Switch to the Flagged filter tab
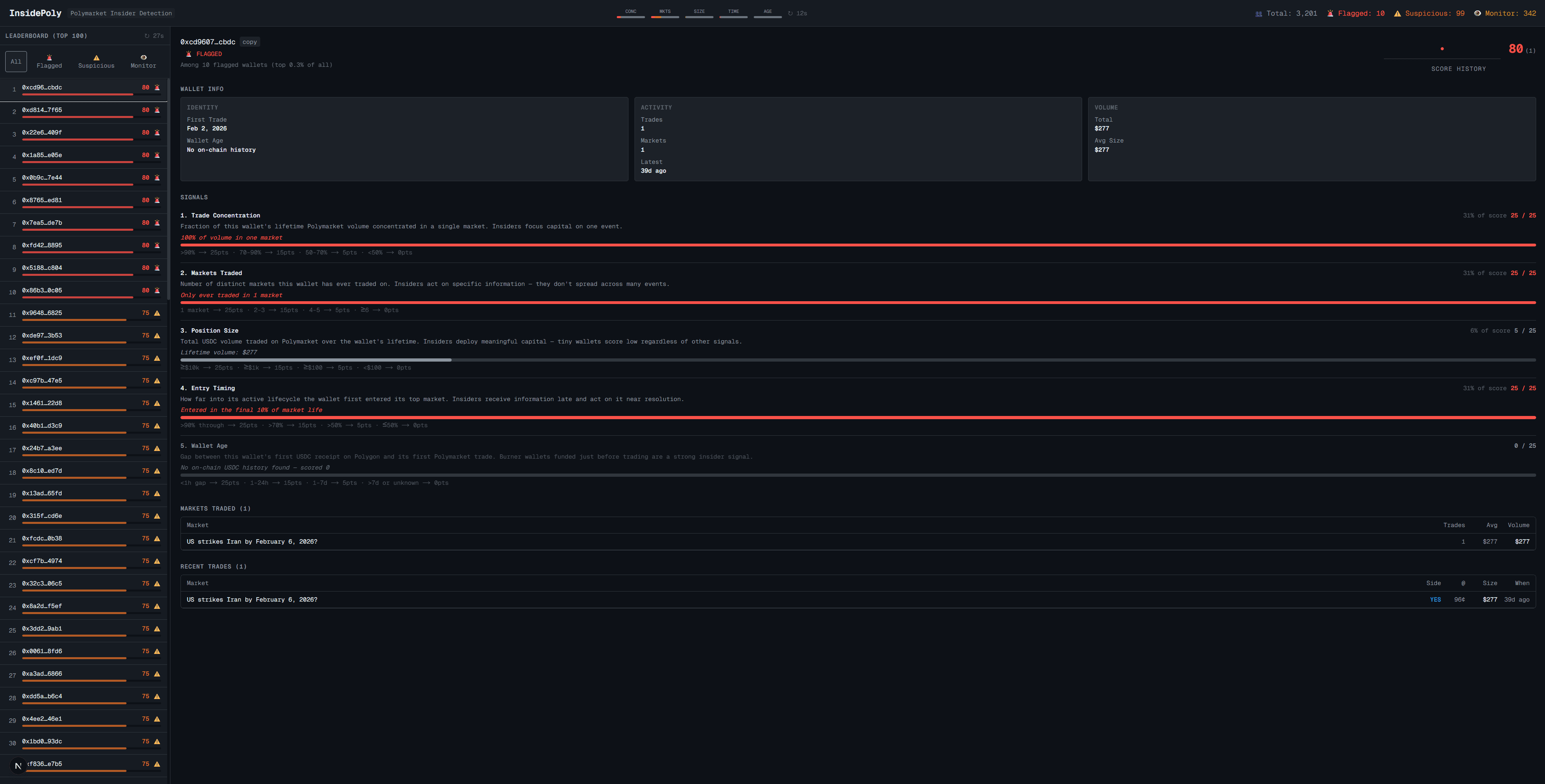 coord(49,62)
